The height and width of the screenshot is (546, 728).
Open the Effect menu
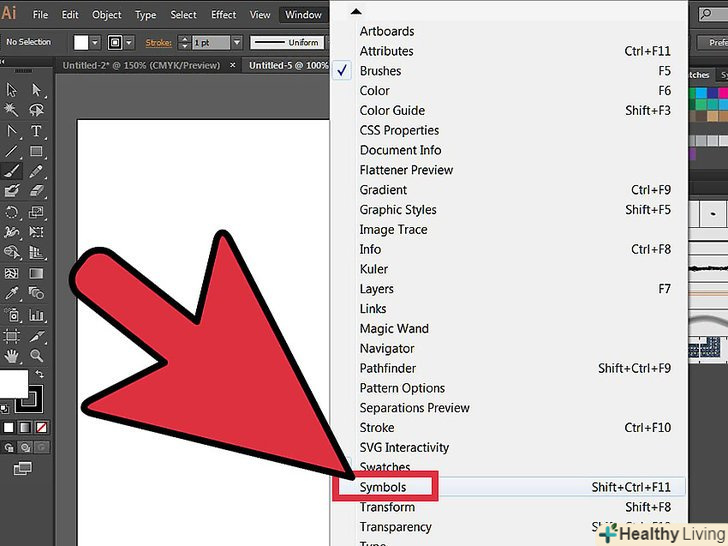pos(224,15)
